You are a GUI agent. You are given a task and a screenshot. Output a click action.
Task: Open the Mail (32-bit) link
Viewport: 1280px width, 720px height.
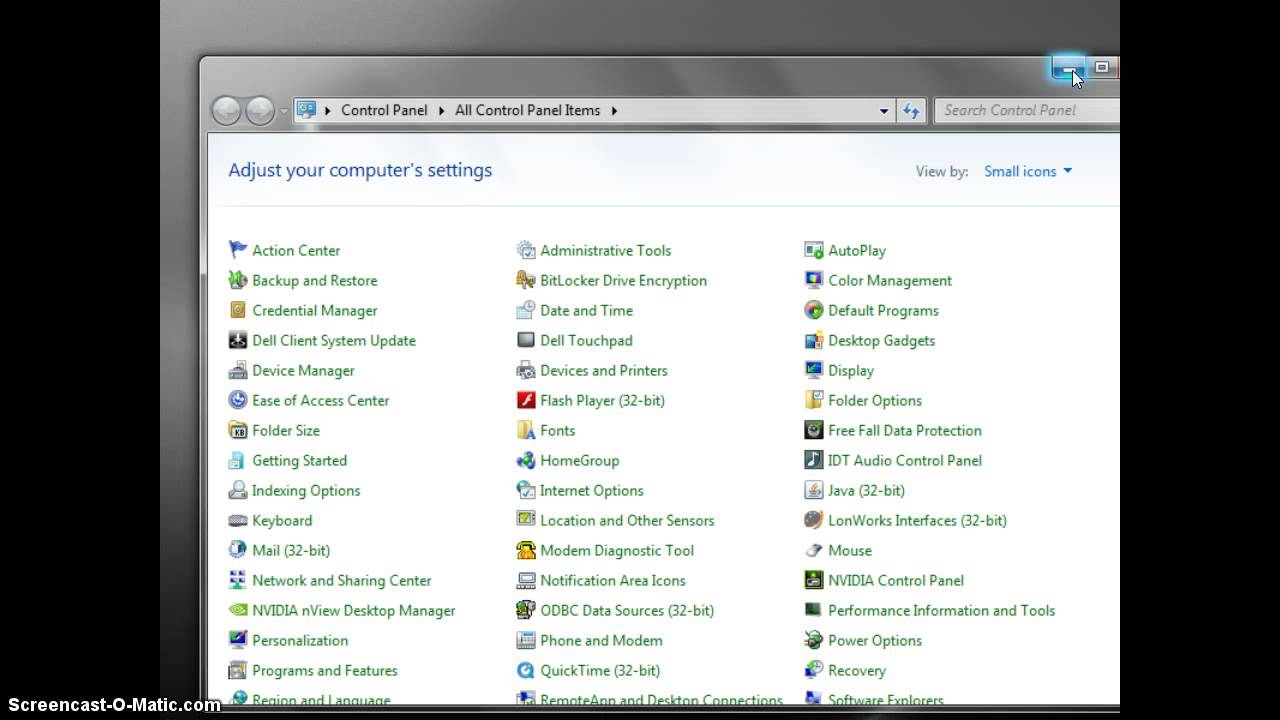(291, 550)
